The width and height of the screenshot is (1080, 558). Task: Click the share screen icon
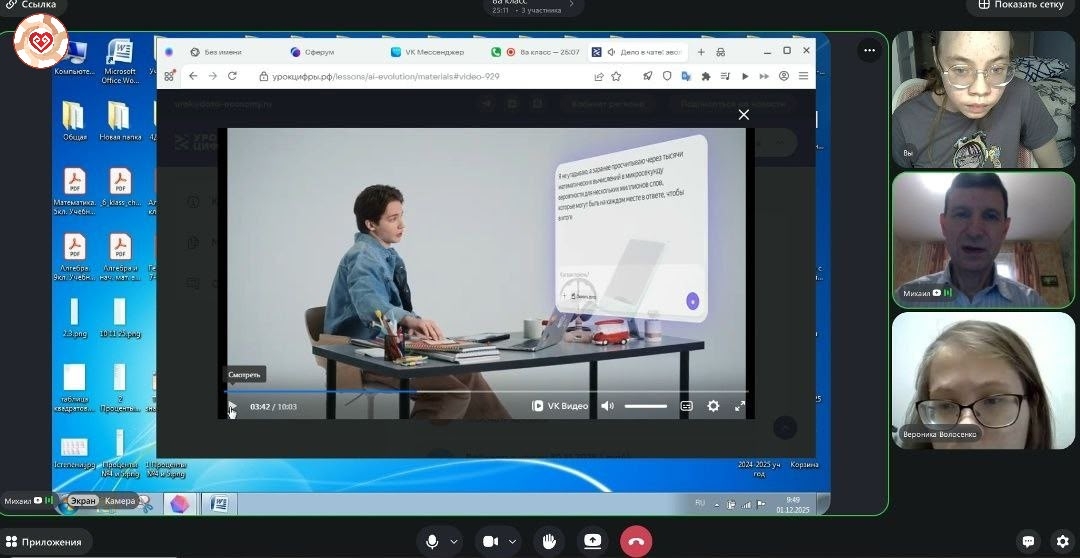click(x=592, y=541)
